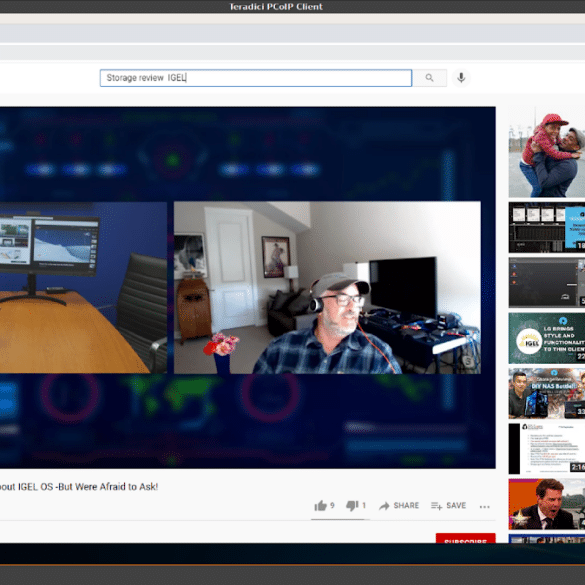The image size is (585, 585).
Task: Click the YouTube search magnifier button
Action: (429, 78)
